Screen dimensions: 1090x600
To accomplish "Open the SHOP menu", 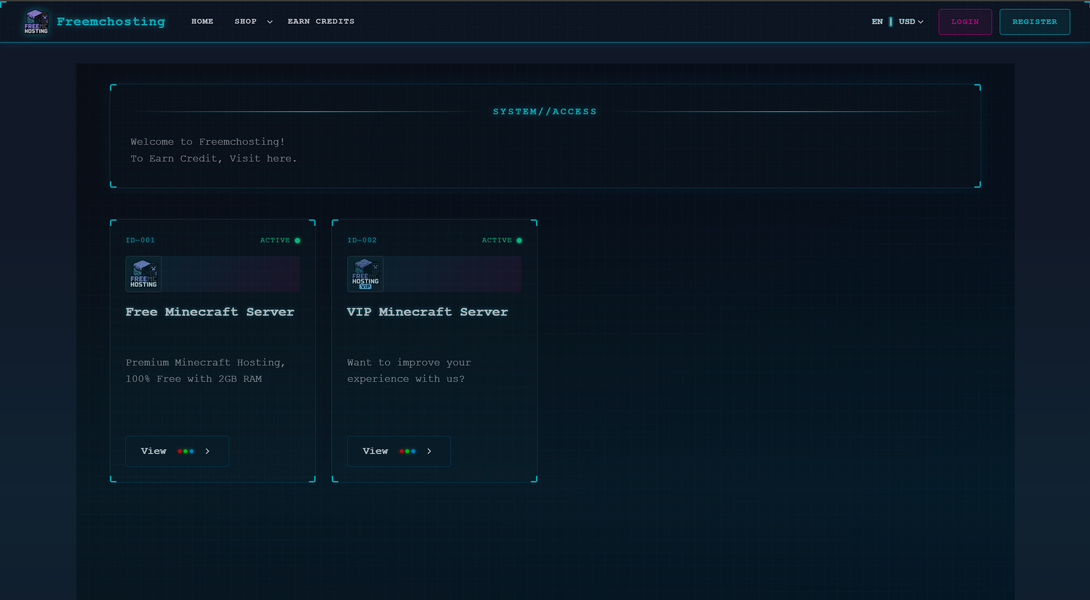I will (245, 22).
